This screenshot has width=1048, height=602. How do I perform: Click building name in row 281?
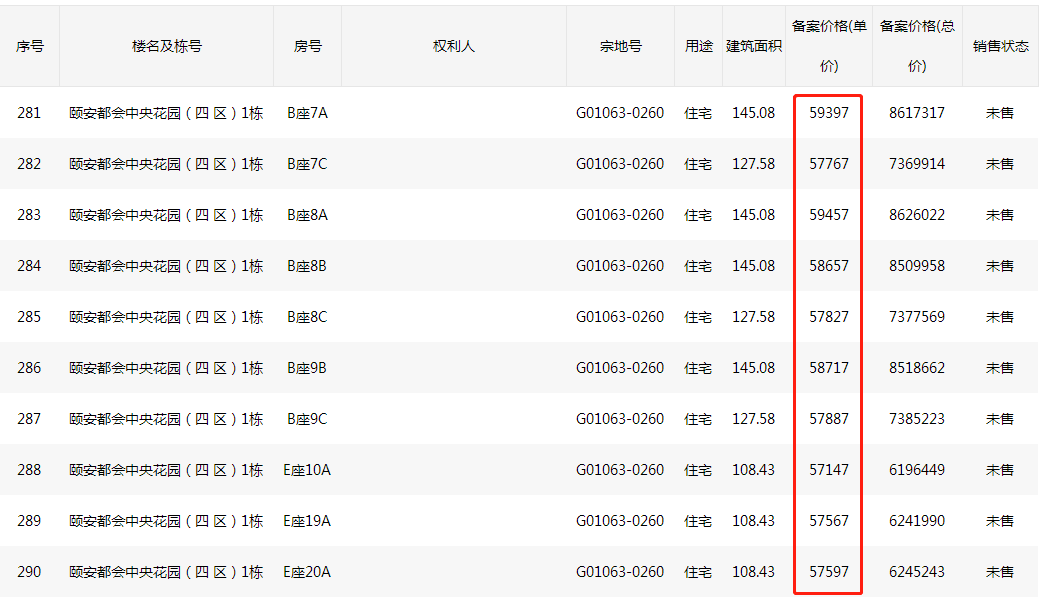click(x=166, y=113)
